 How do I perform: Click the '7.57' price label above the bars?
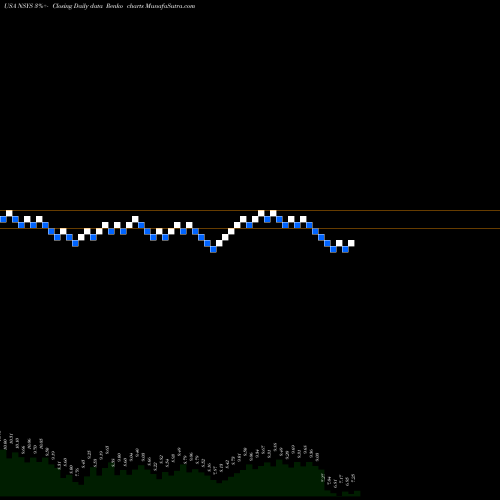(215, 471)
